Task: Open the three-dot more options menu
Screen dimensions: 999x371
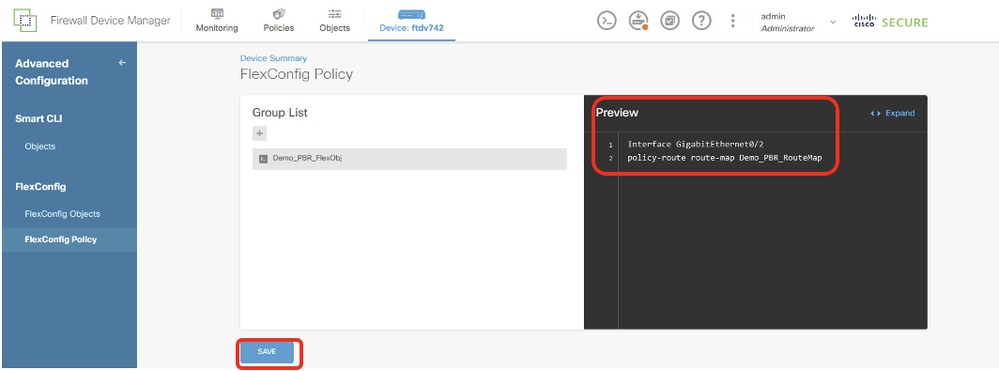Action: (733, 21)
